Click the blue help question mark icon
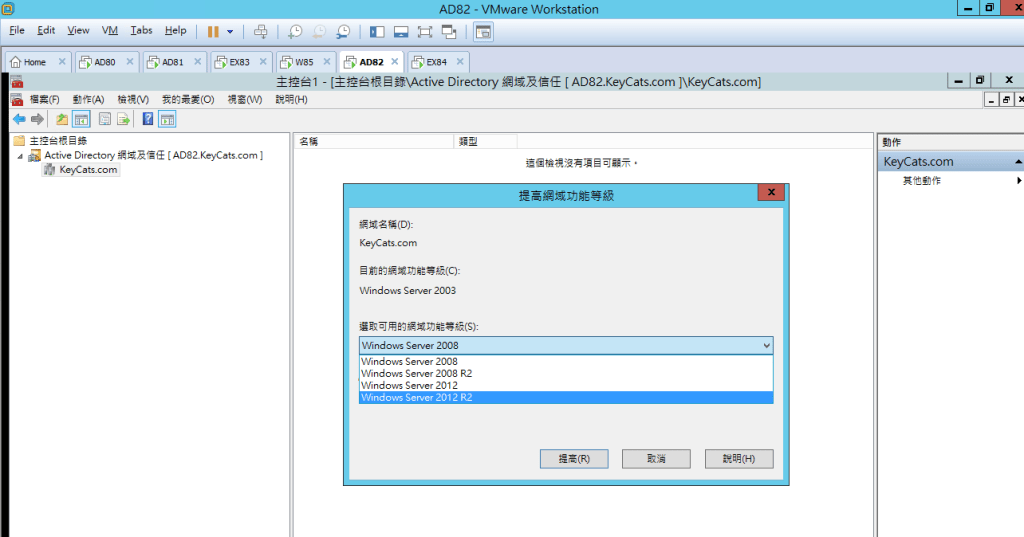 tap(148, 119)
